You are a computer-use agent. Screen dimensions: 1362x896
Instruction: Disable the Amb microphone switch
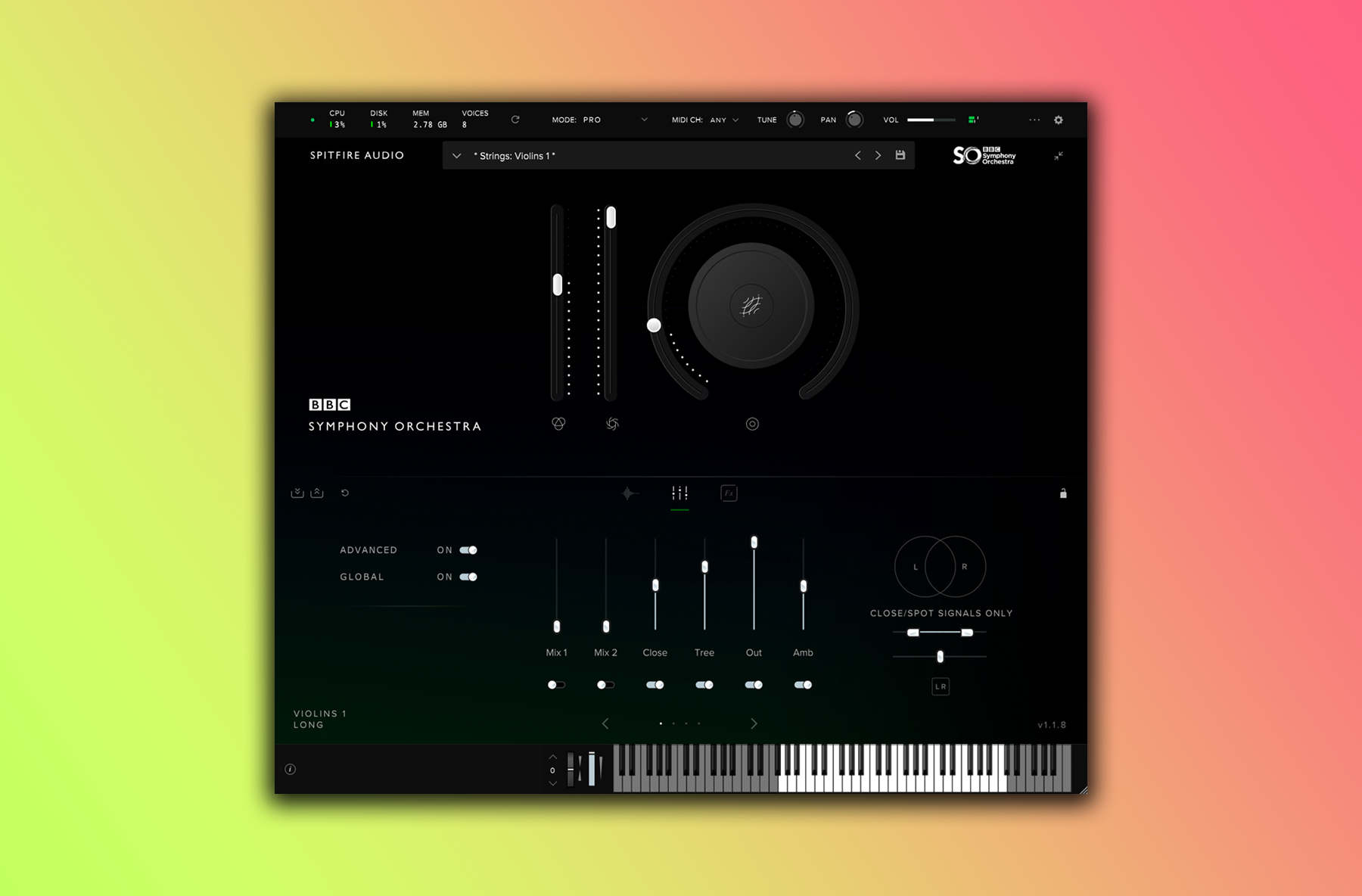803,685
